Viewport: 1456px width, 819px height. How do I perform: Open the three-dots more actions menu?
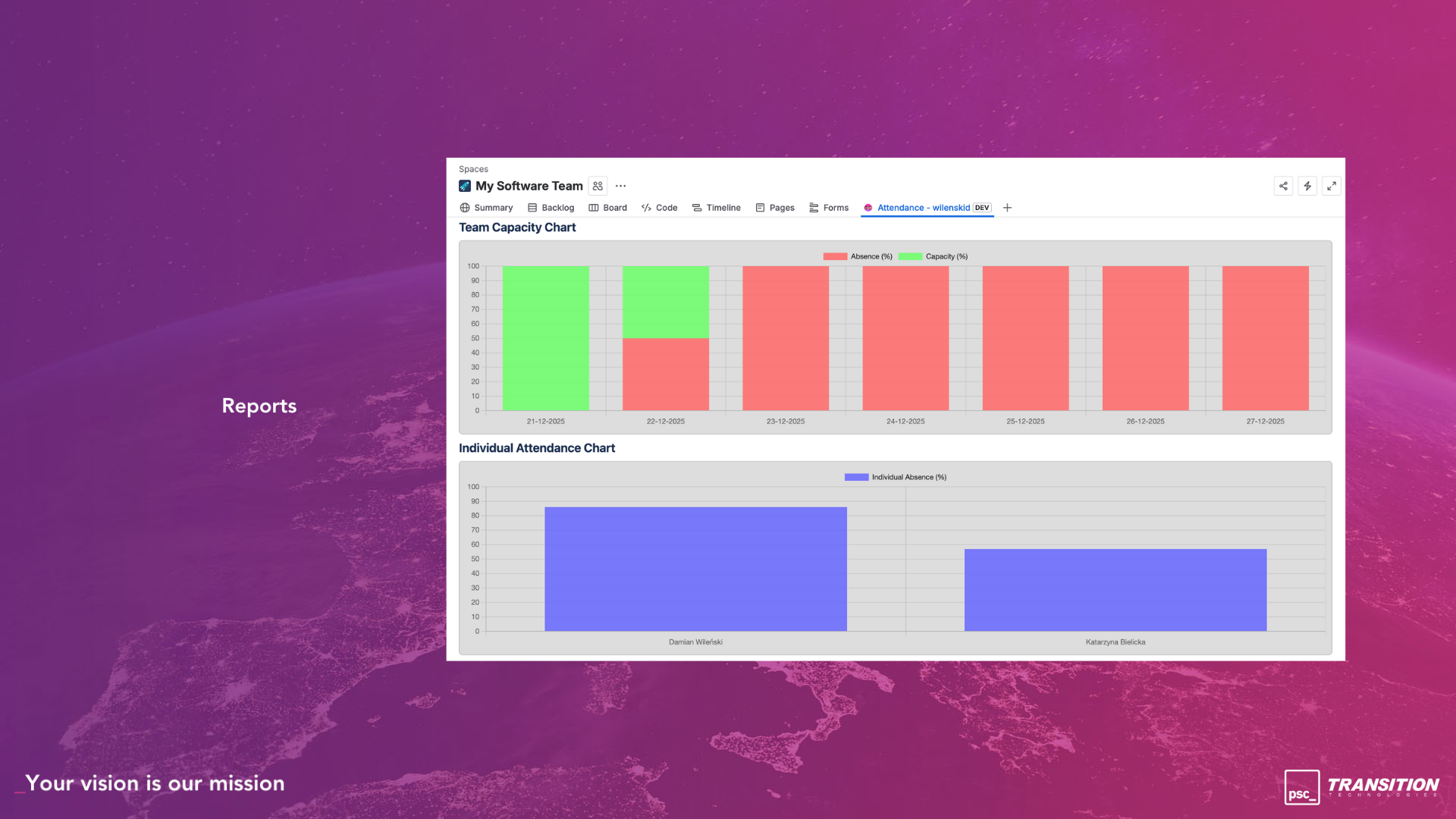[620, 186]
